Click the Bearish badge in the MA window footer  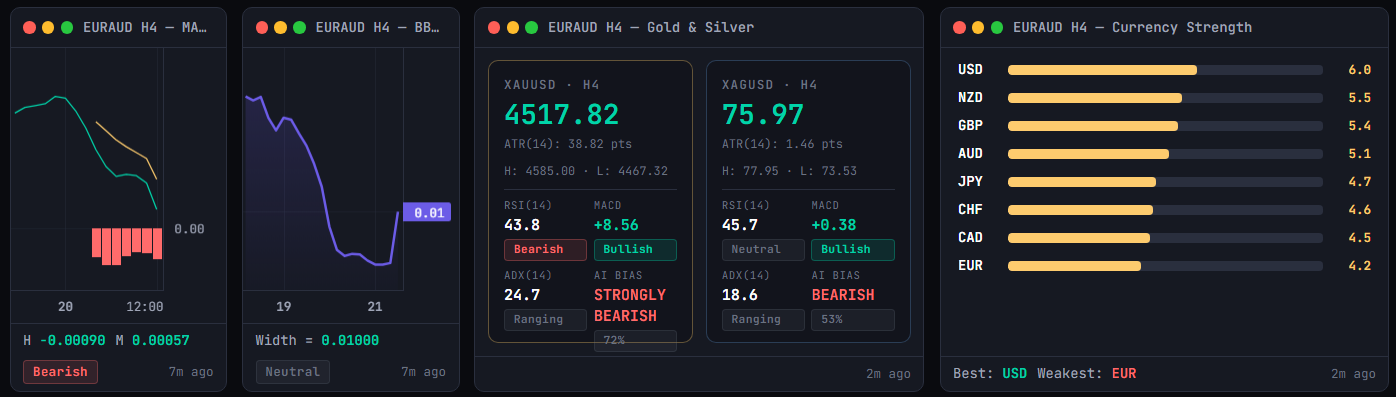click(x=60, y=372)
